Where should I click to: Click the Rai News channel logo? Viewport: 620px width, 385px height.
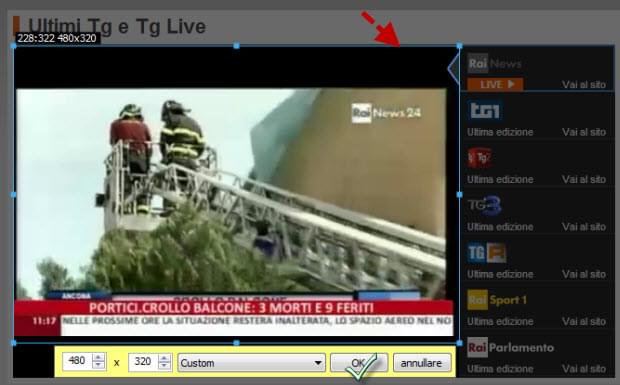494,63
